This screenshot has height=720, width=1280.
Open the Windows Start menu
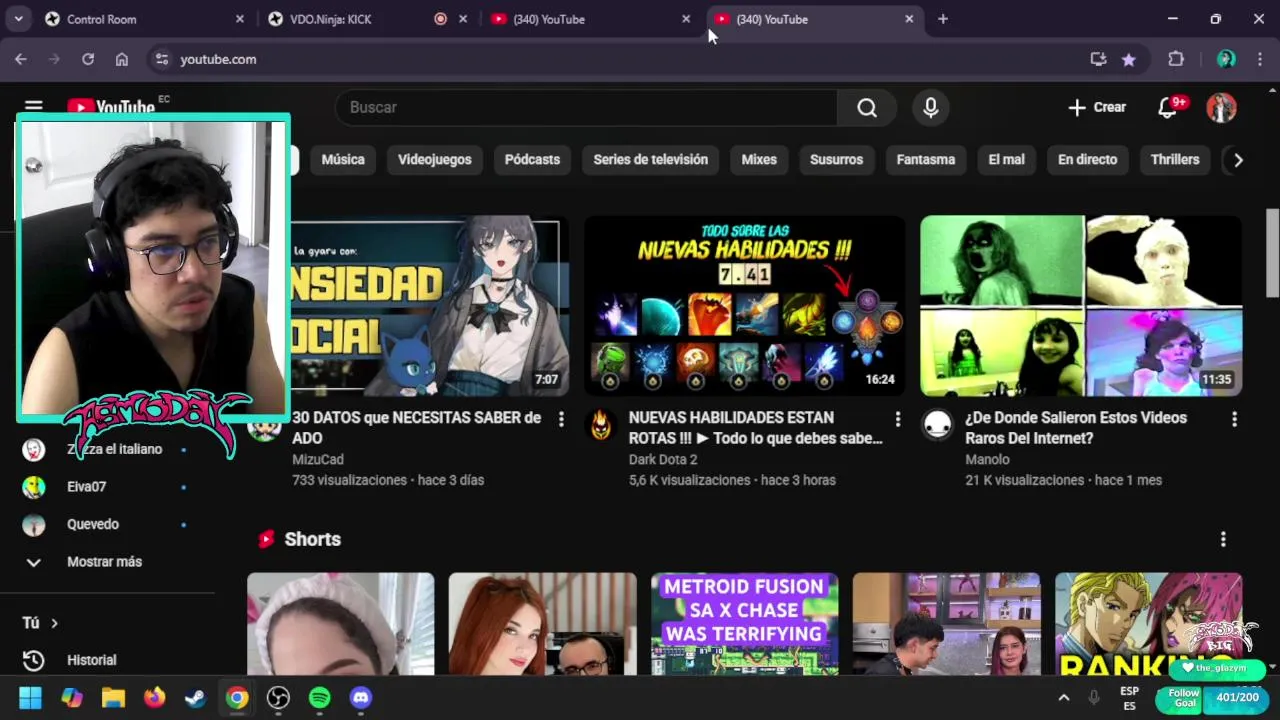point(31,697)
